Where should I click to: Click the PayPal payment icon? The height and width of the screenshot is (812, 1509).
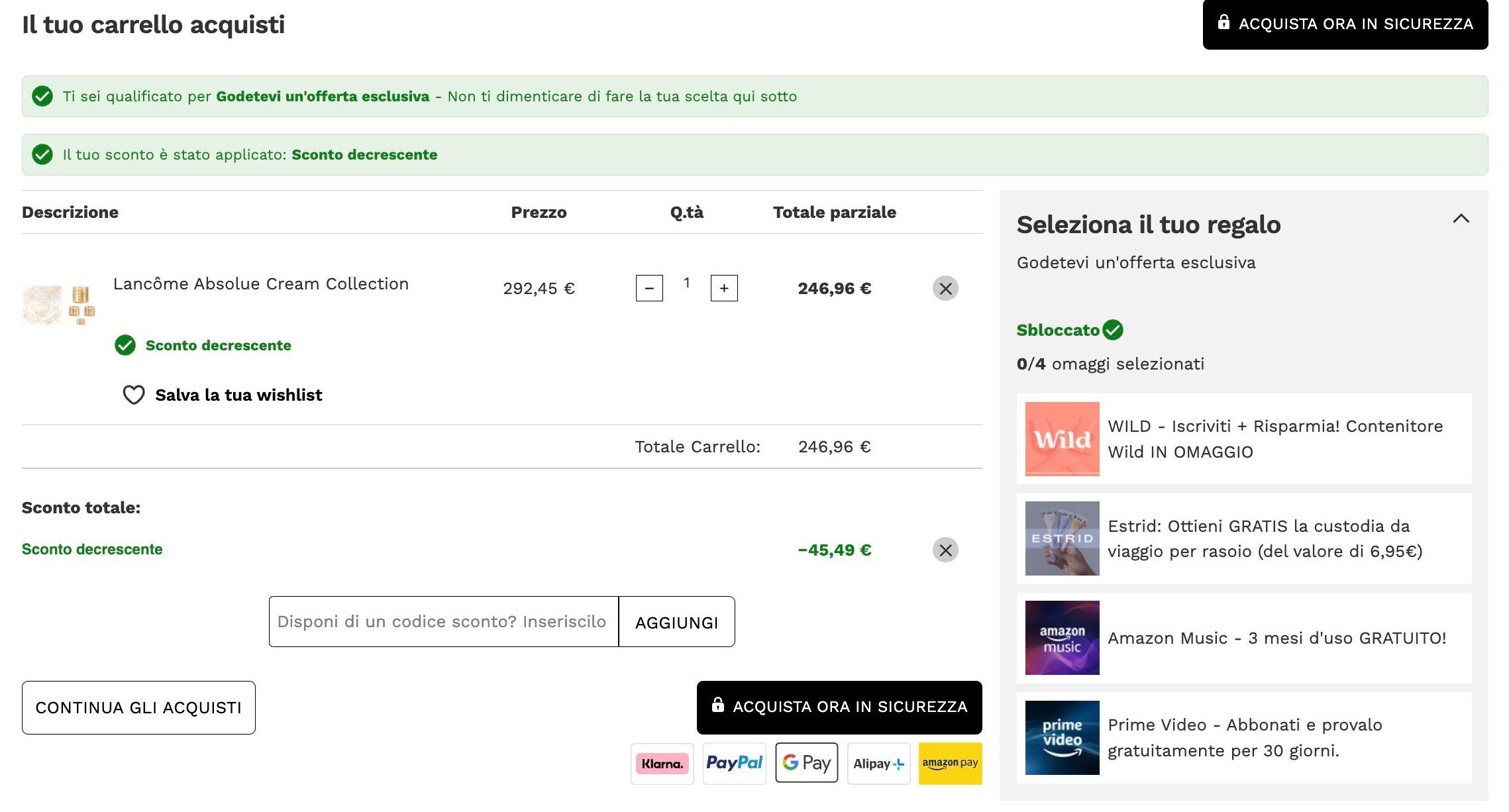(734, 764)
